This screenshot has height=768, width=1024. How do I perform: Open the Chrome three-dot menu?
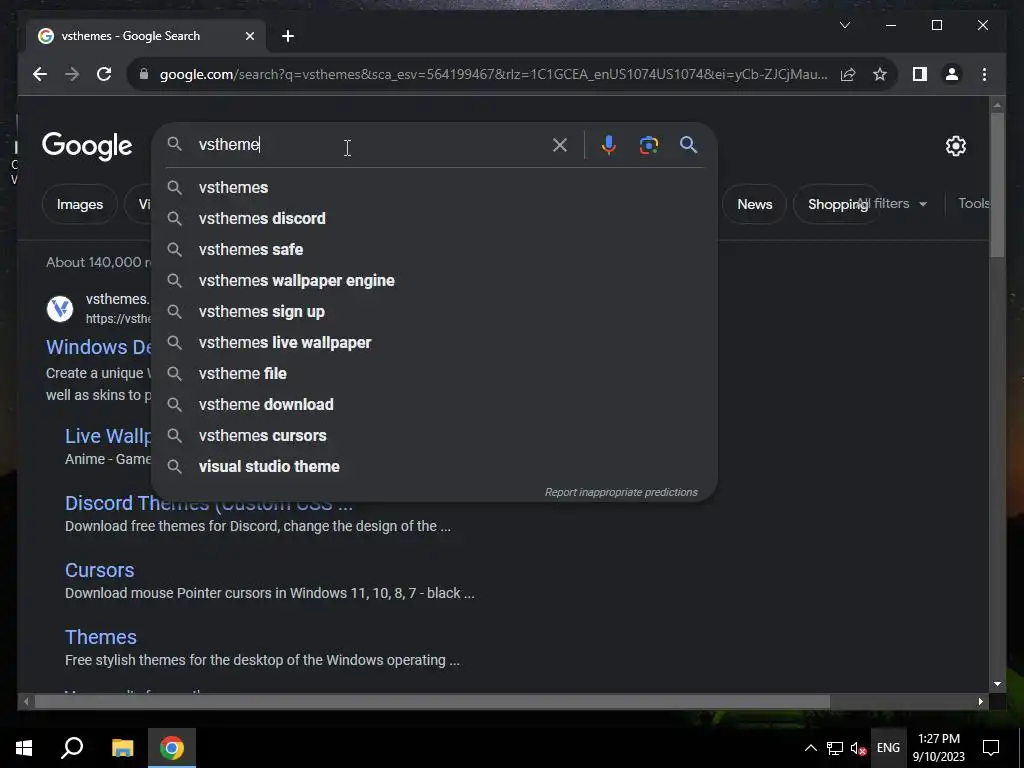pos(984,74)
